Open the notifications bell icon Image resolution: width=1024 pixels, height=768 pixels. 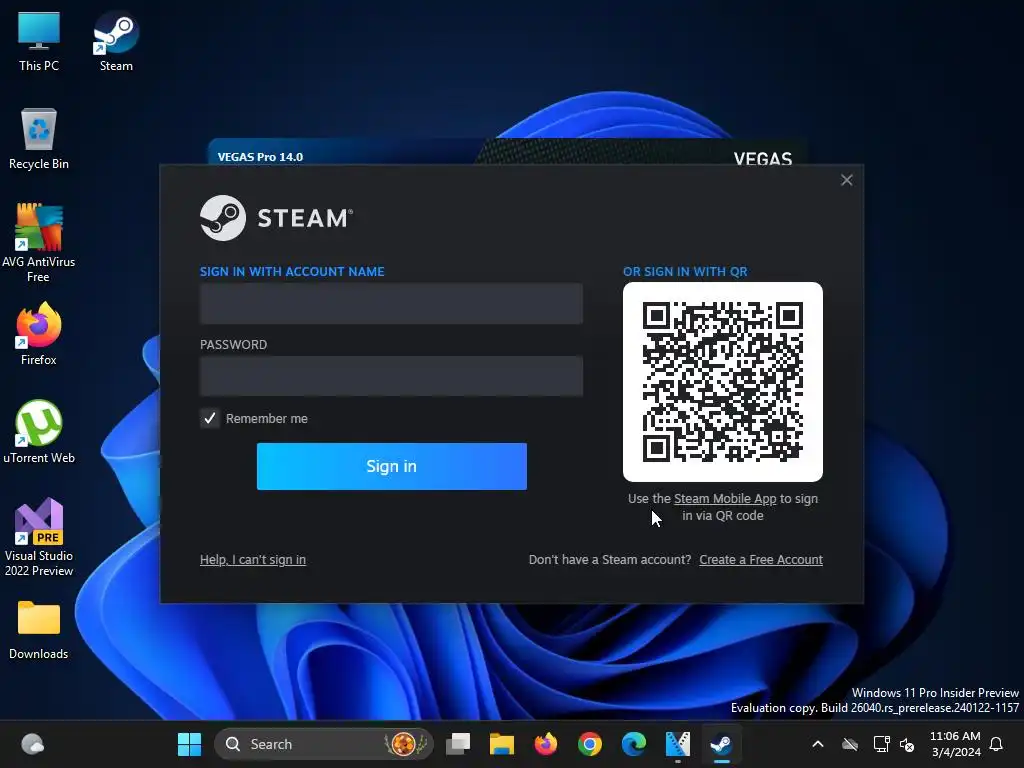coord(997,744)
